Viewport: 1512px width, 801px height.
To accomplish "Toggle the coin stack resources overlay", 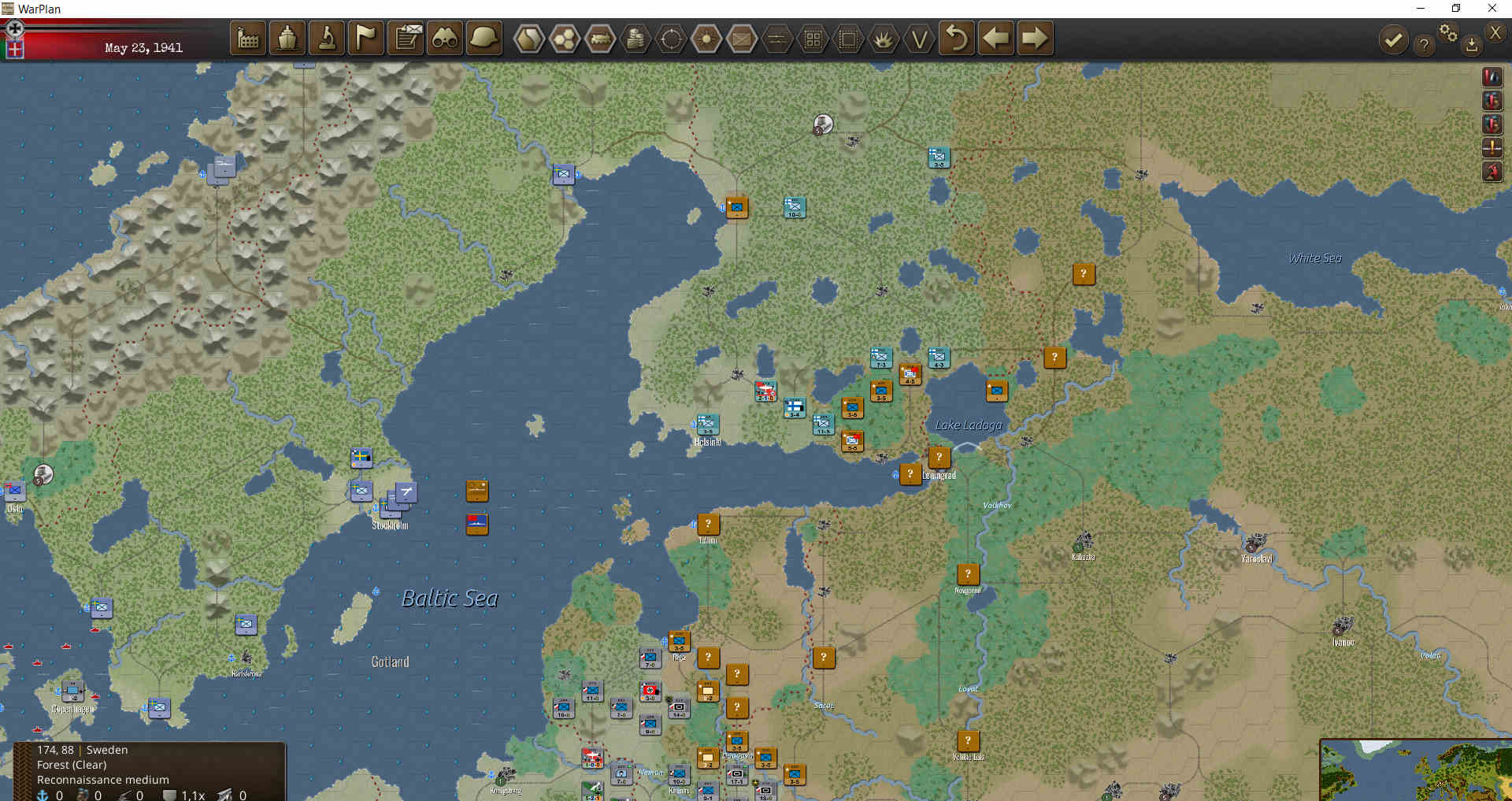I will (636, 39).
